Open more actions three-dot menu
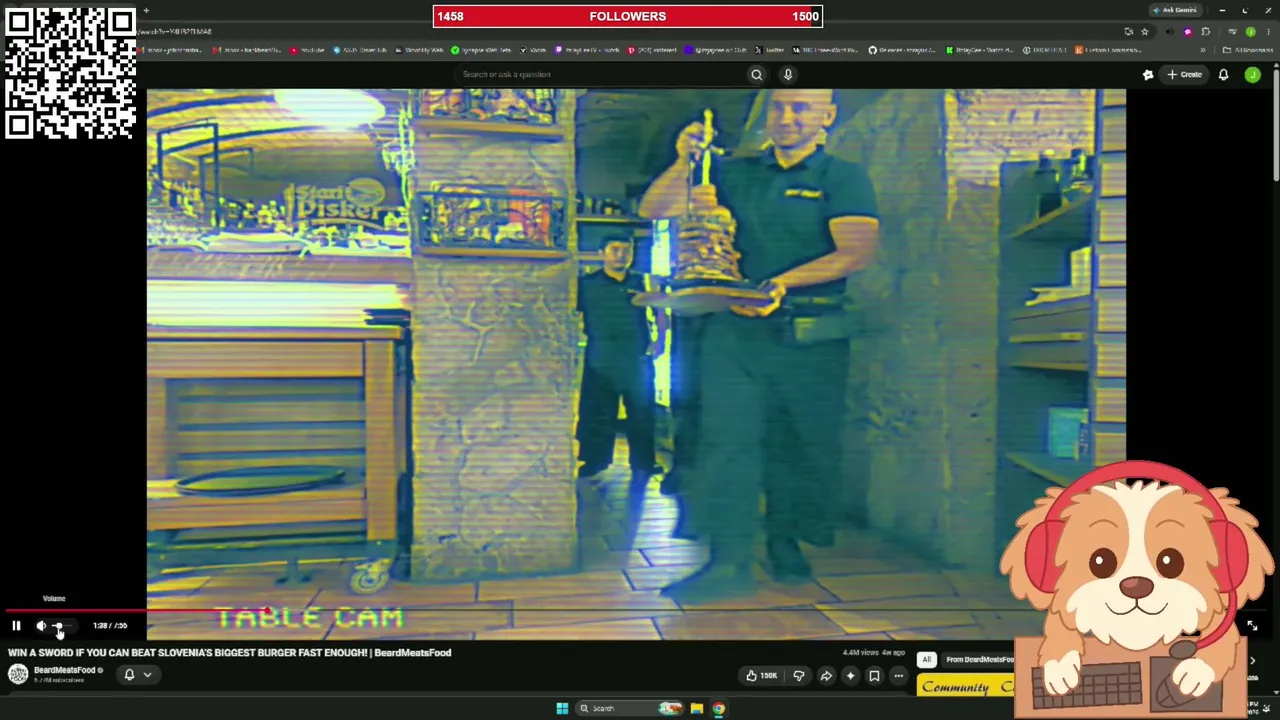Image resolution: width=1280 pixels, height=720 pixels. [898, 676]
